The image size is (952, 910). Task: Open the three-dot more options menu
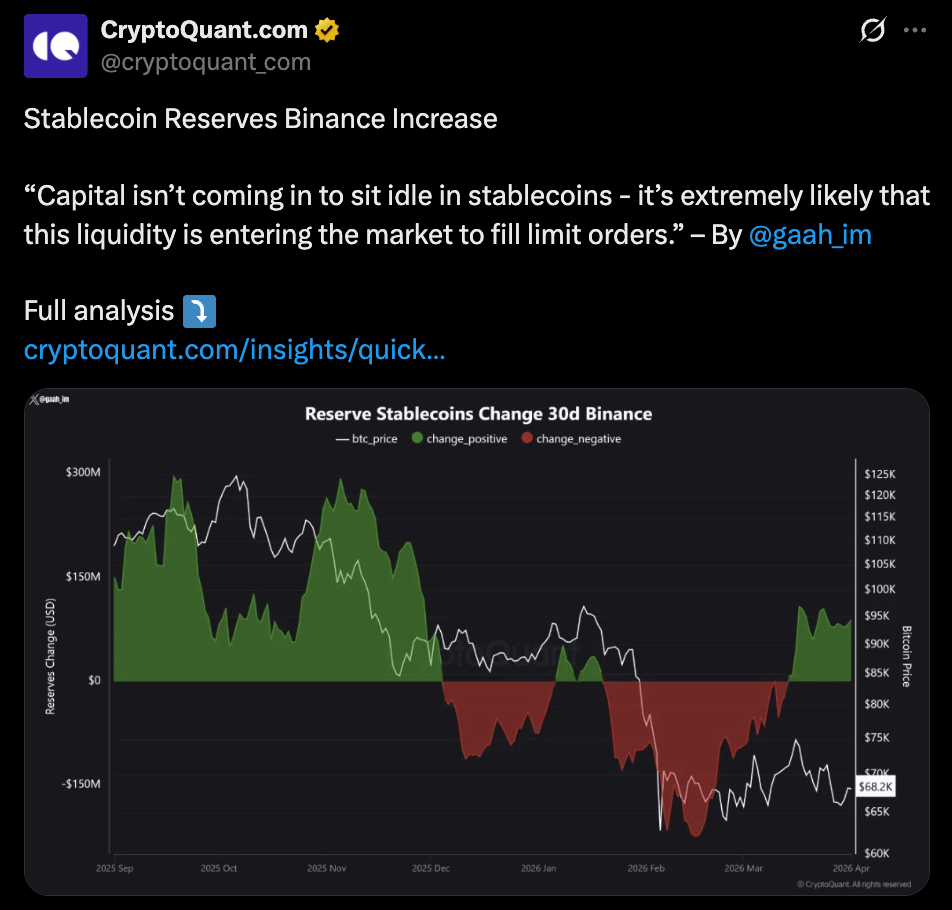click(x=915, y=31)
